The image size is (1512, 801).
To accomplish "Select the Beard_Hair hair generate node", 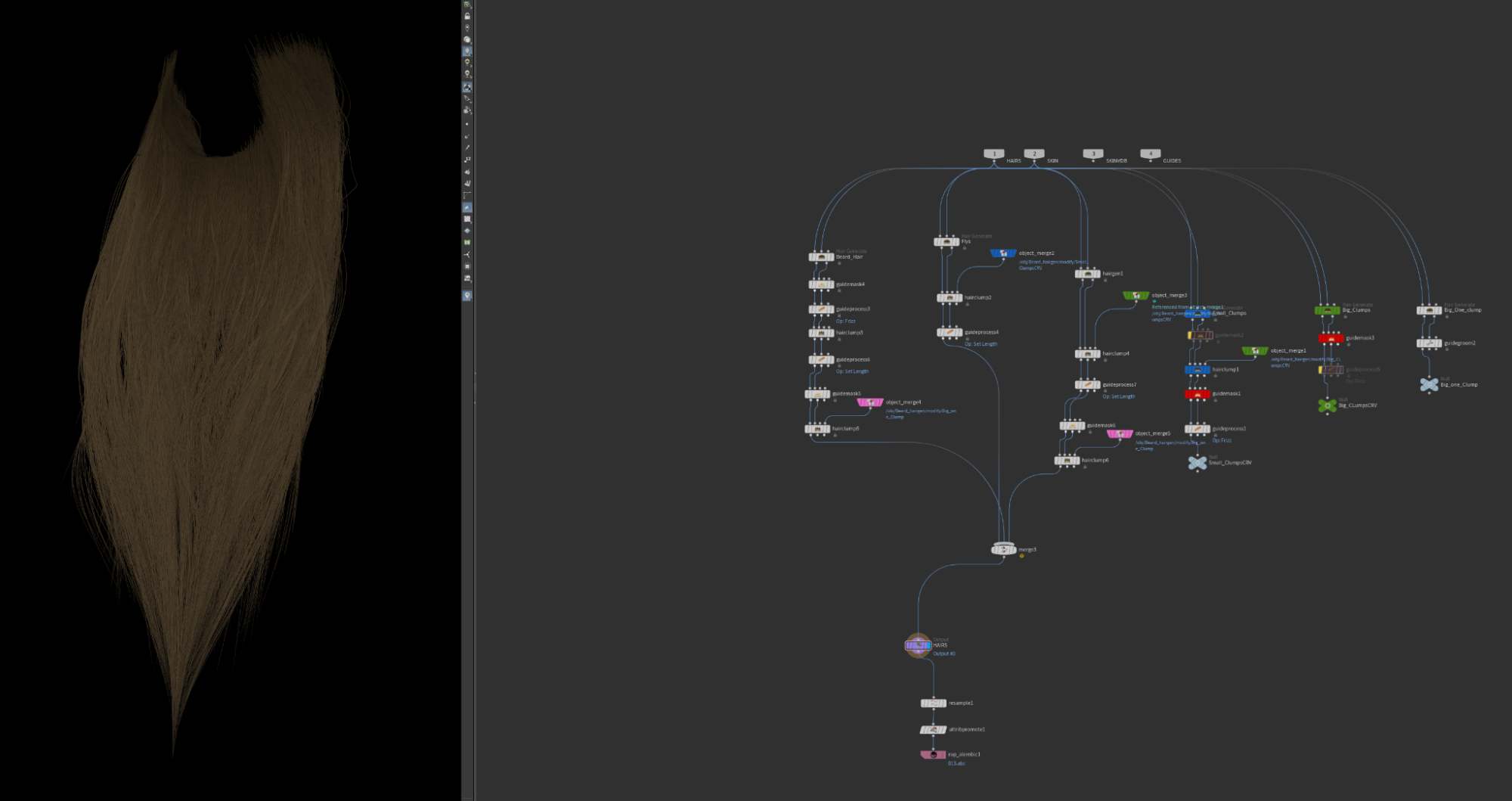I will (x=821, y=257).
